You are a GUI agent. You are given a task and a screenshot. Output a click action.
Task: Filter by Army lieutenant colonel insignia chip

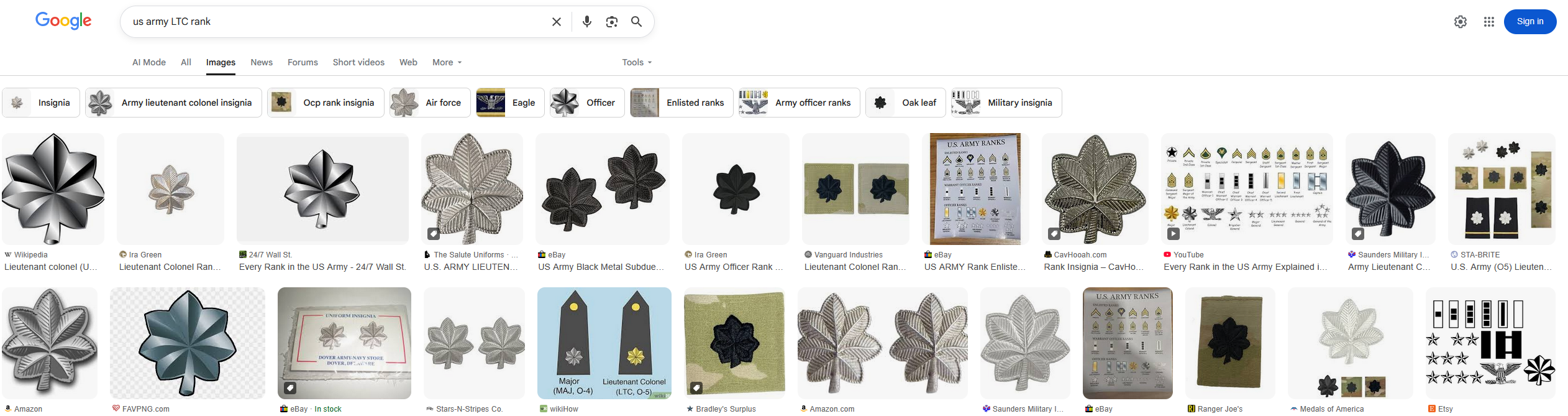[x=173, y=103]
